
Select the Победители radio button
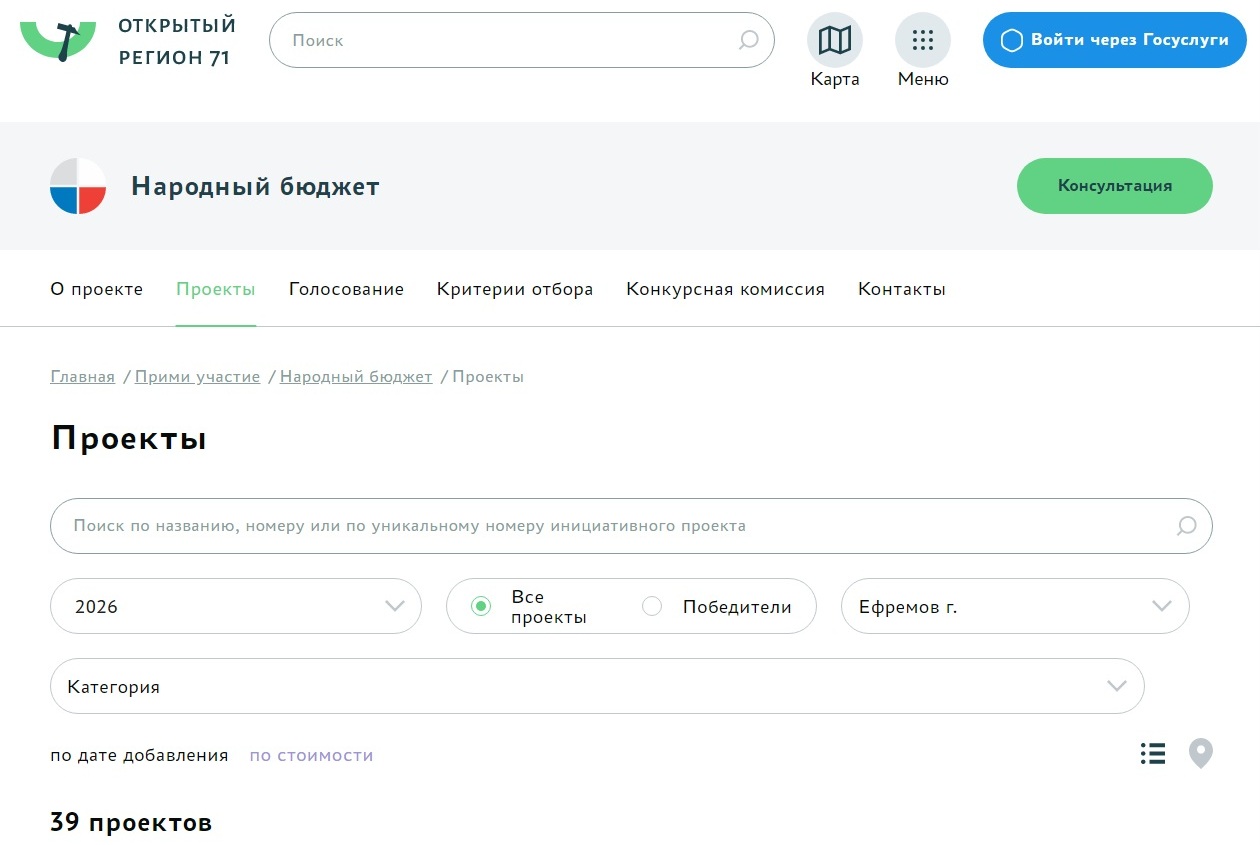(652, 606)
